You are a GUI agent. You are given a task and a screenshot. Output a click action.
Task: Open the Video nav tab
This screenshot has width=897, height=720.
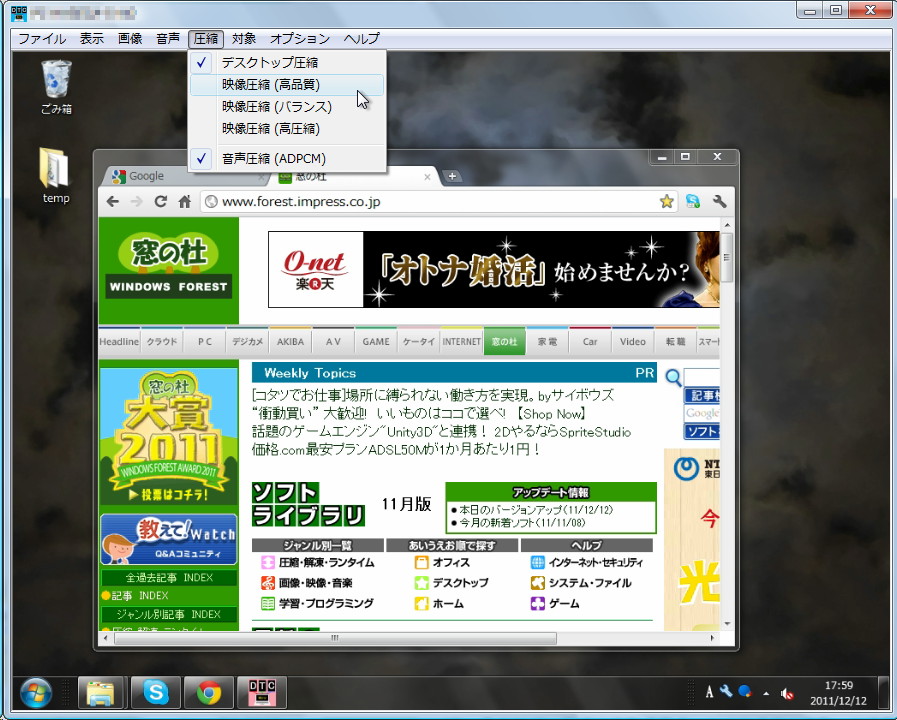pos(633,341)
